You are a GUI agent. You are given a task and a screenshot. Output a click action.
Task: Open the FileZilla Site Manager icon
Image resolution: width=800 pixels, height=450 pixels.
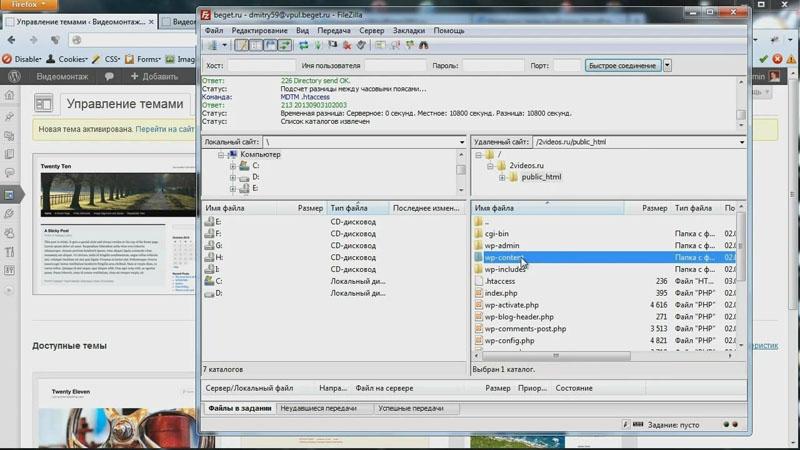tap(212, 45)
